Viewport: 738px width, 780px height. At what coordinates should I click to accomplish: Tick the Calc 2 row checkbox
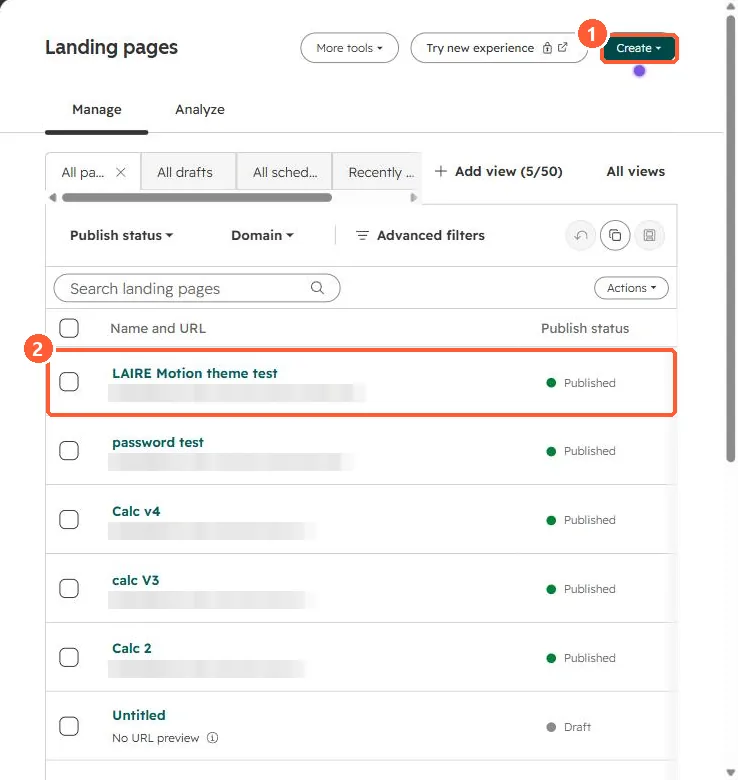(x=69, y=657)
